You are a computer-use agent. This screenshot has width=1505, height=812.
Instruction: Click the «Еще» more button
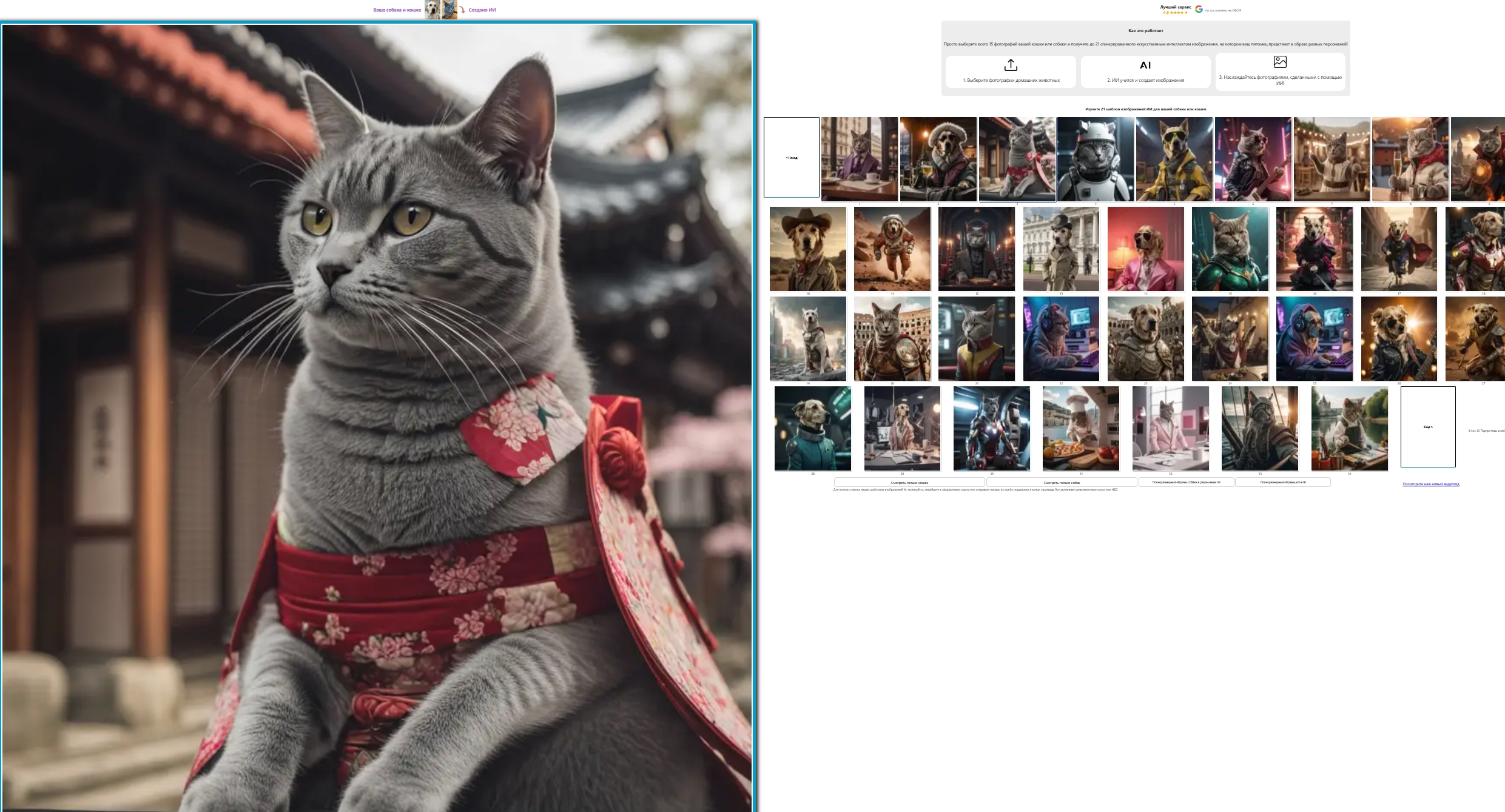[1428, 427]
